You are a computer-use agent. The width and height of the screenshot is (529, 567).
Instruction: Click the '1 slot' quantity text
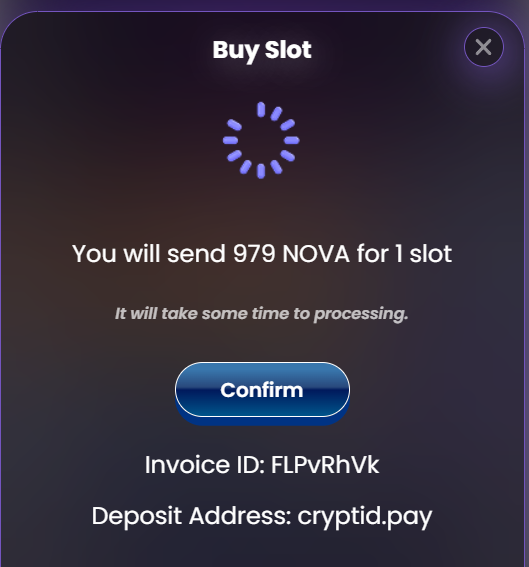[x=423, y=253]
